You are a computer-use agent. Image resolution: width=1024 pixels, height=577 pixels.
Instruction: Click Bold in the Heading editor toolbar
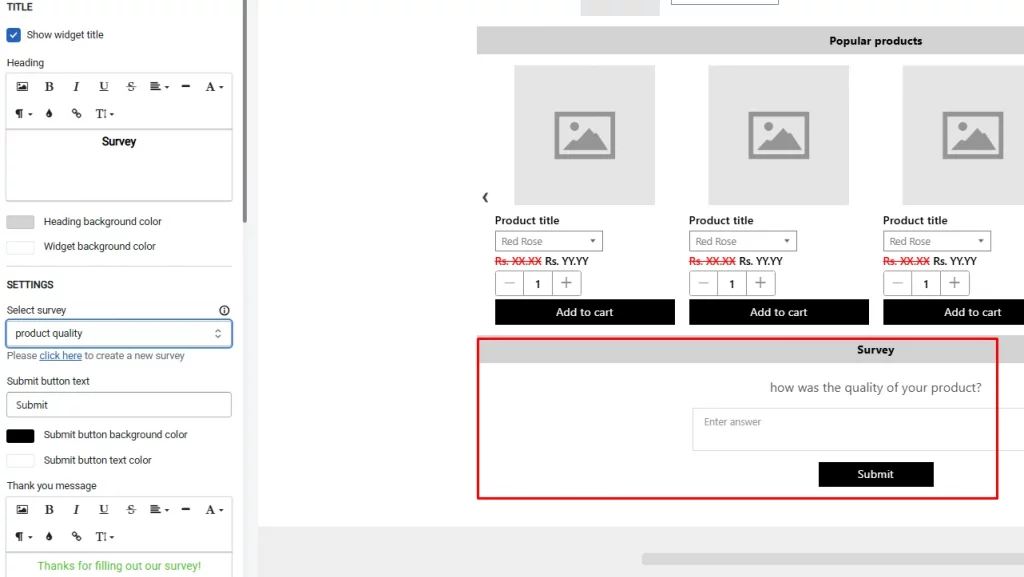click(x=49, y=87)
